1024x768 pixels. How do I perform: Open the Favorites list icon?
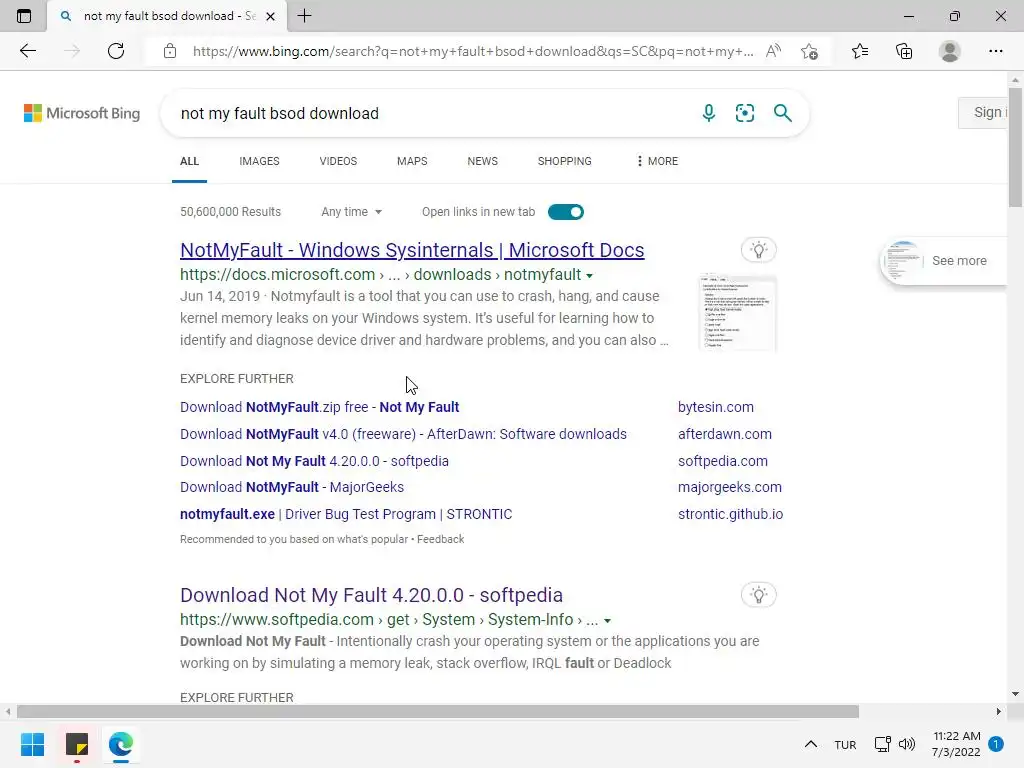coord(860,51)
